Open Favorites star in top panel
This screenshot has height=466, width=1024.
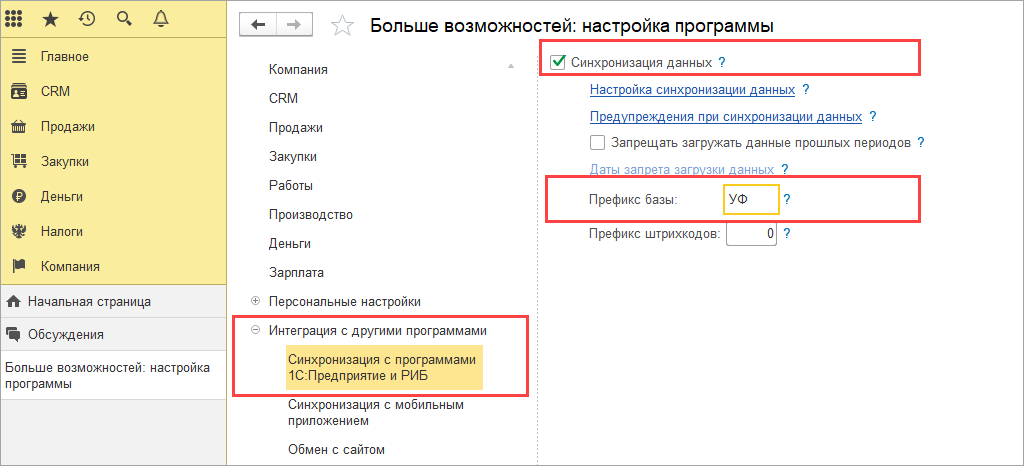[x=51, y=19]
